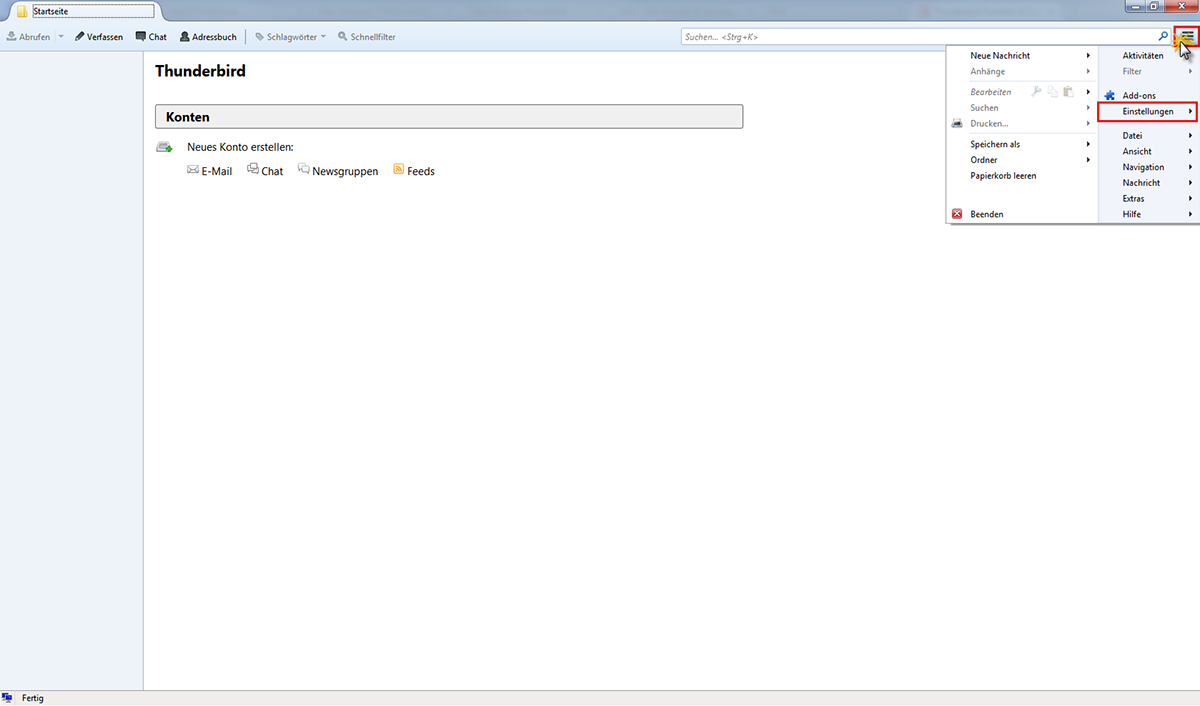The height and width of the screenshot is (706, 1200).
Task: Click the paste clipboard icon in Bearbeiten row
Action: point(1068,91)
